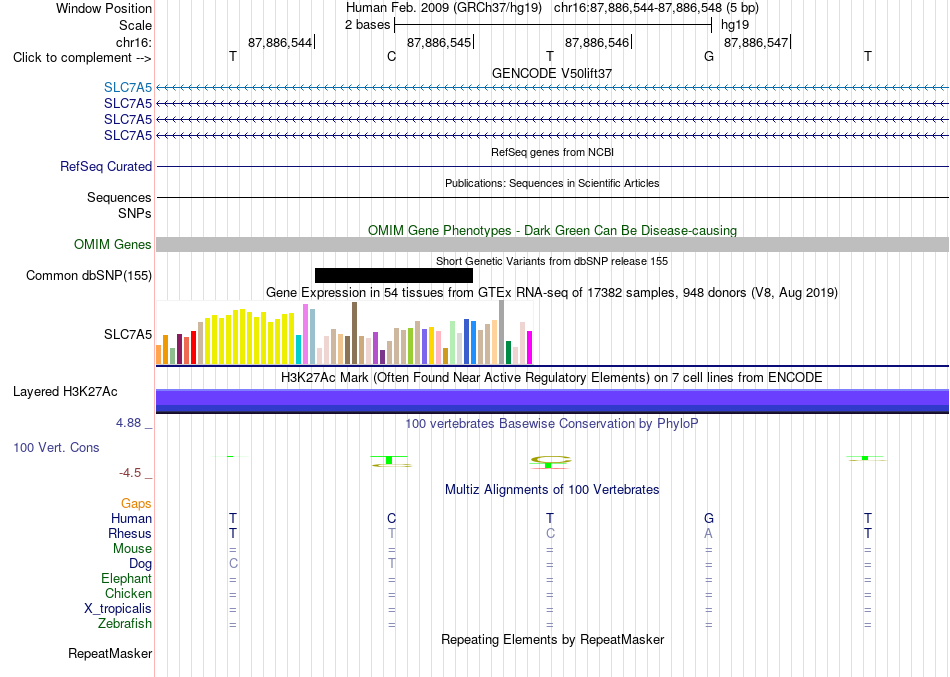Click the '2 bases' scale bar
This screenshot has height=677, width=950.
coord(553,25)
